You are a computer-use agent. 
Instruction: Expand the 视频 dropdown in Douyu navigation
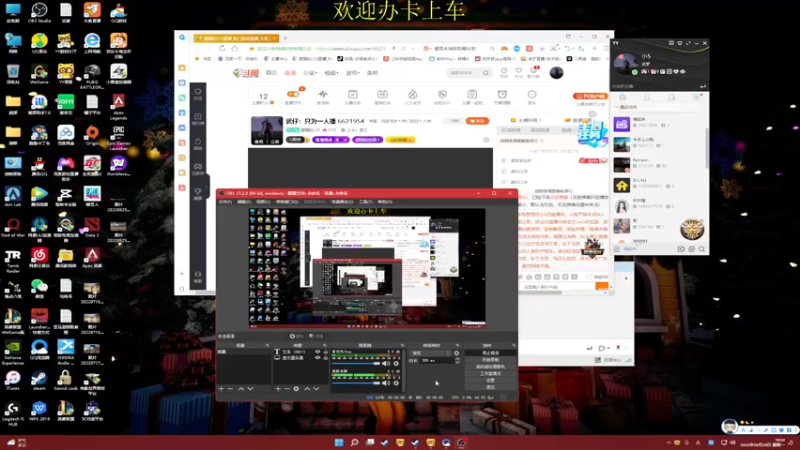click(331, 73)
